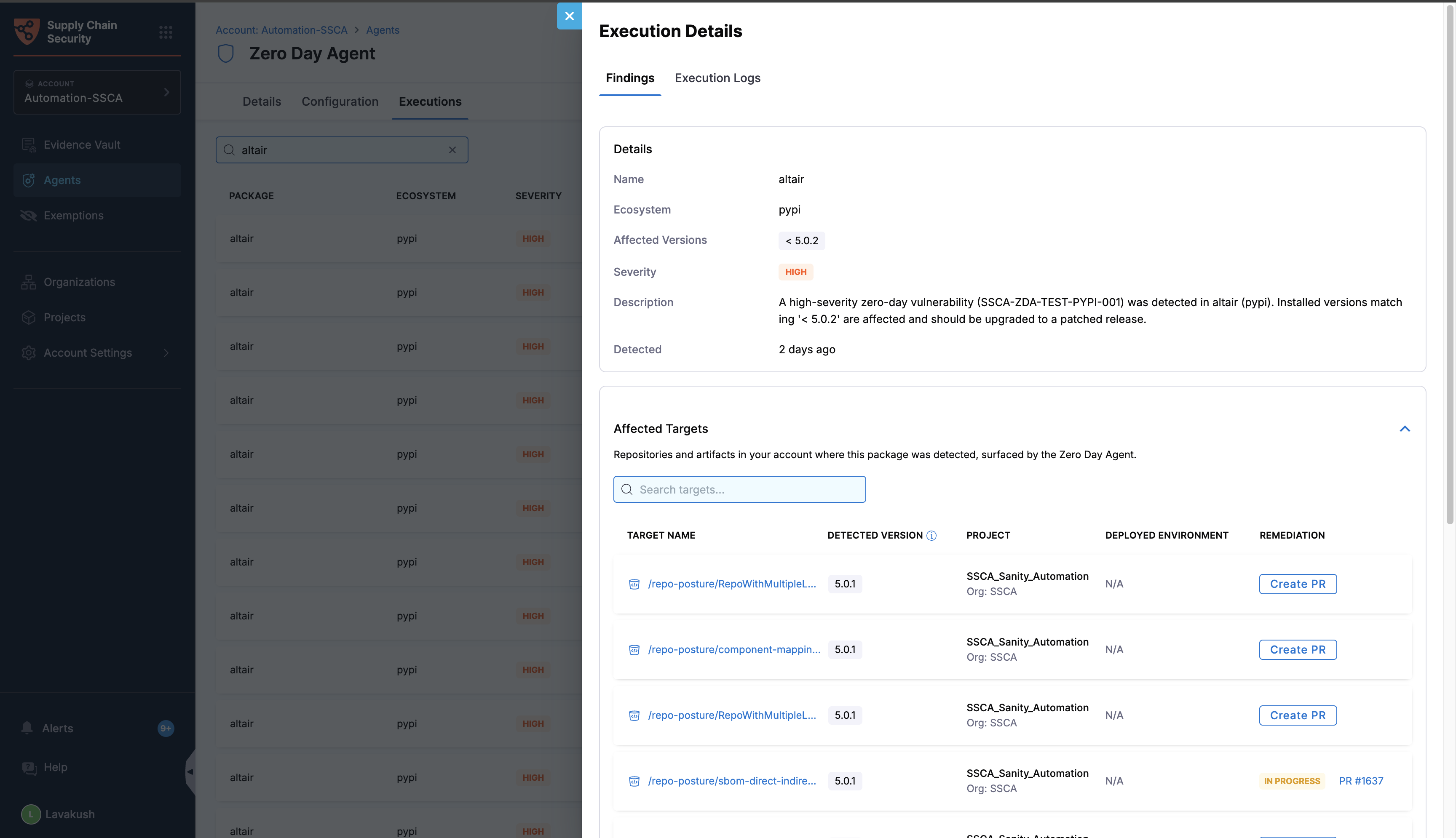Click the PACKAGE column header
The width and height of the screenshot is (1456, 838).
(x=251, y=196)
